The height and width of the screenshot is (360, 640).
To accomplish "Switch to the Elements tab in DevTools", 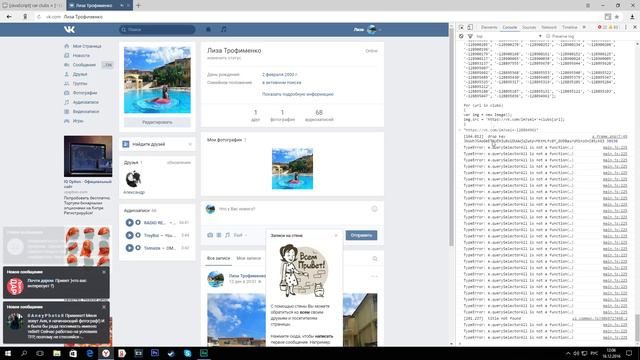I will [489, 27].
